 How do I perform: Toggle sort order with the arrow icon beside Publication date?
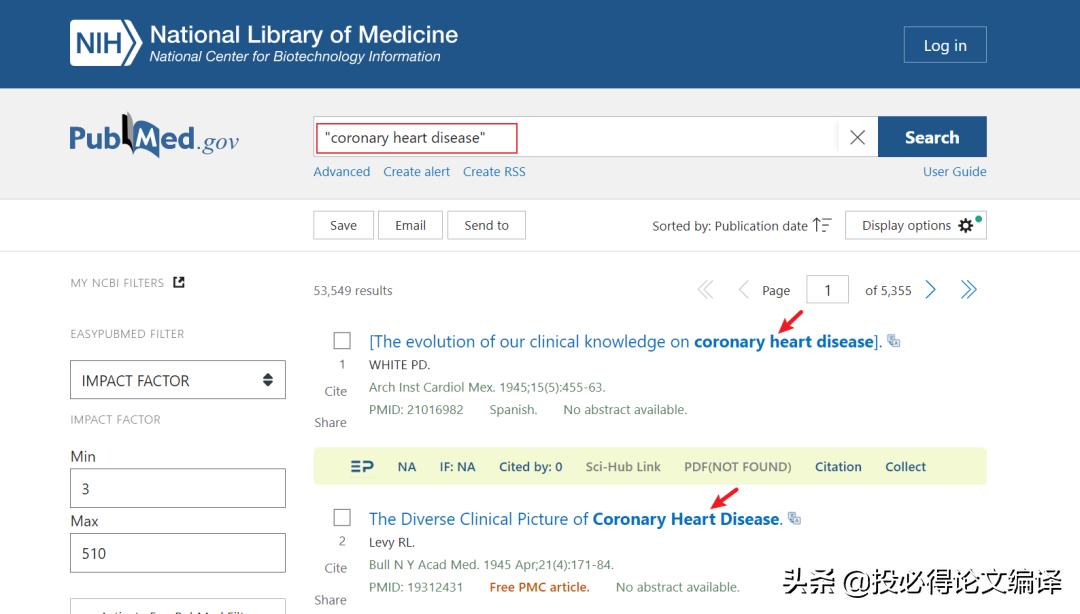click(822, 225)
